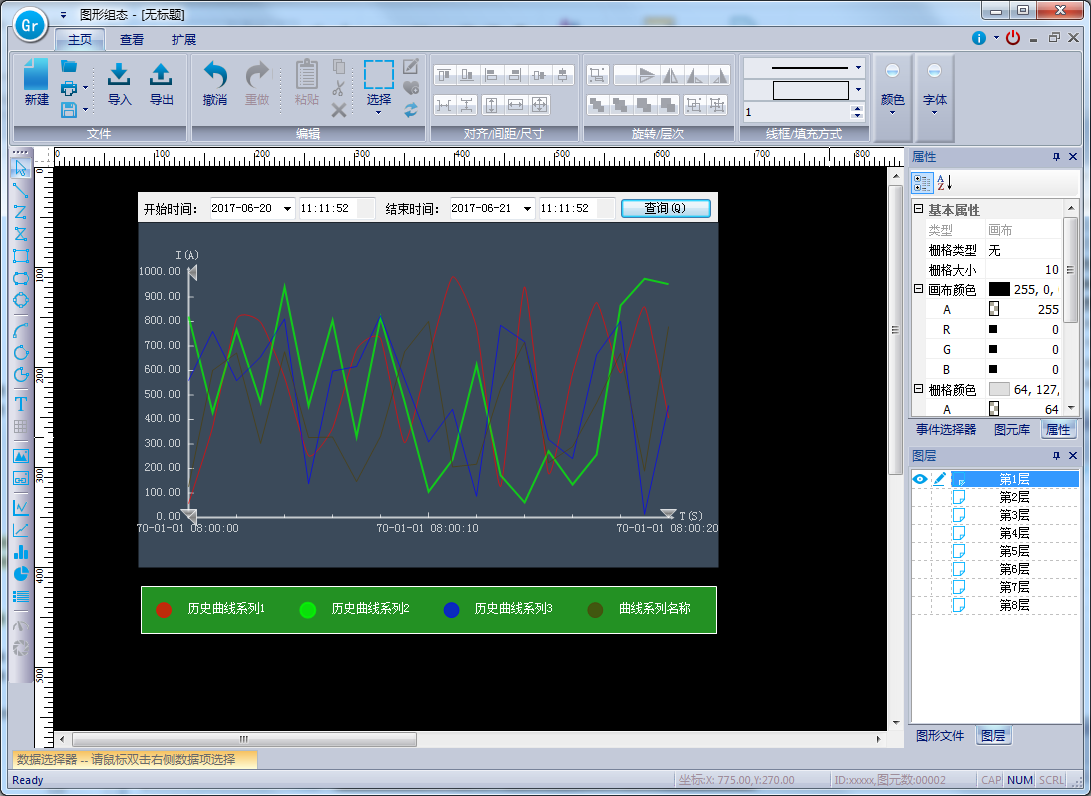Choose the arc drawing tool

(21, 331)
